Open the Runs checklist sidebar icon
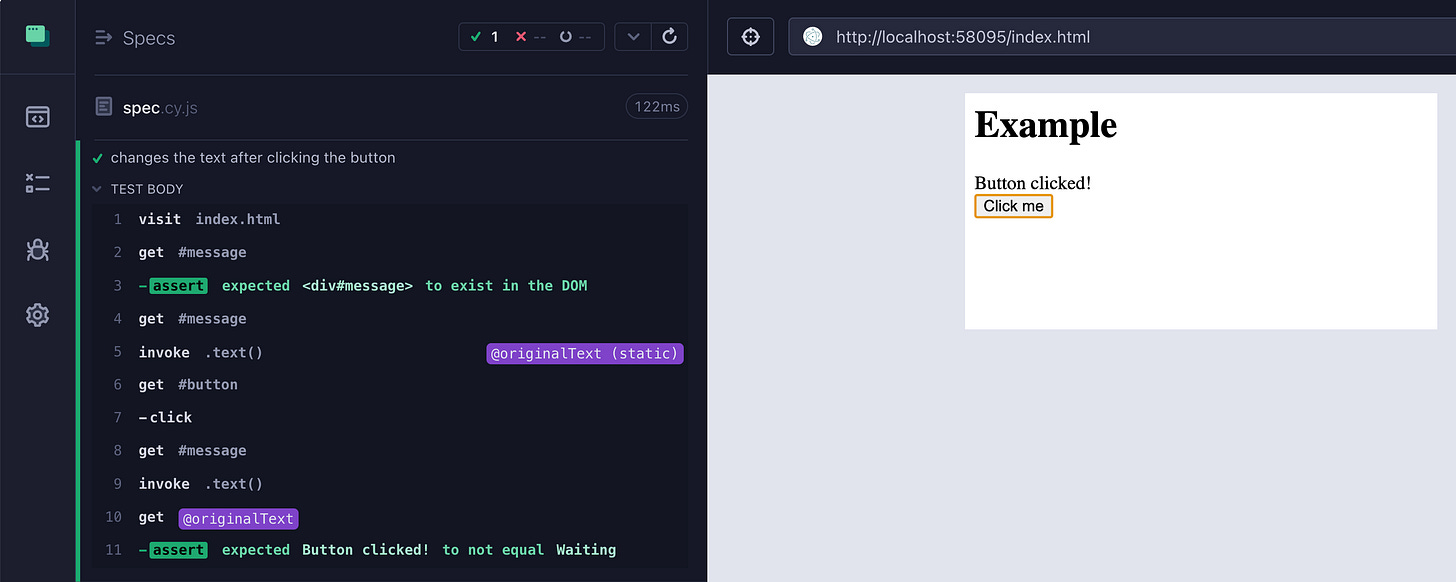Viewport: 1456px width, 582px height. click(37, 183)
